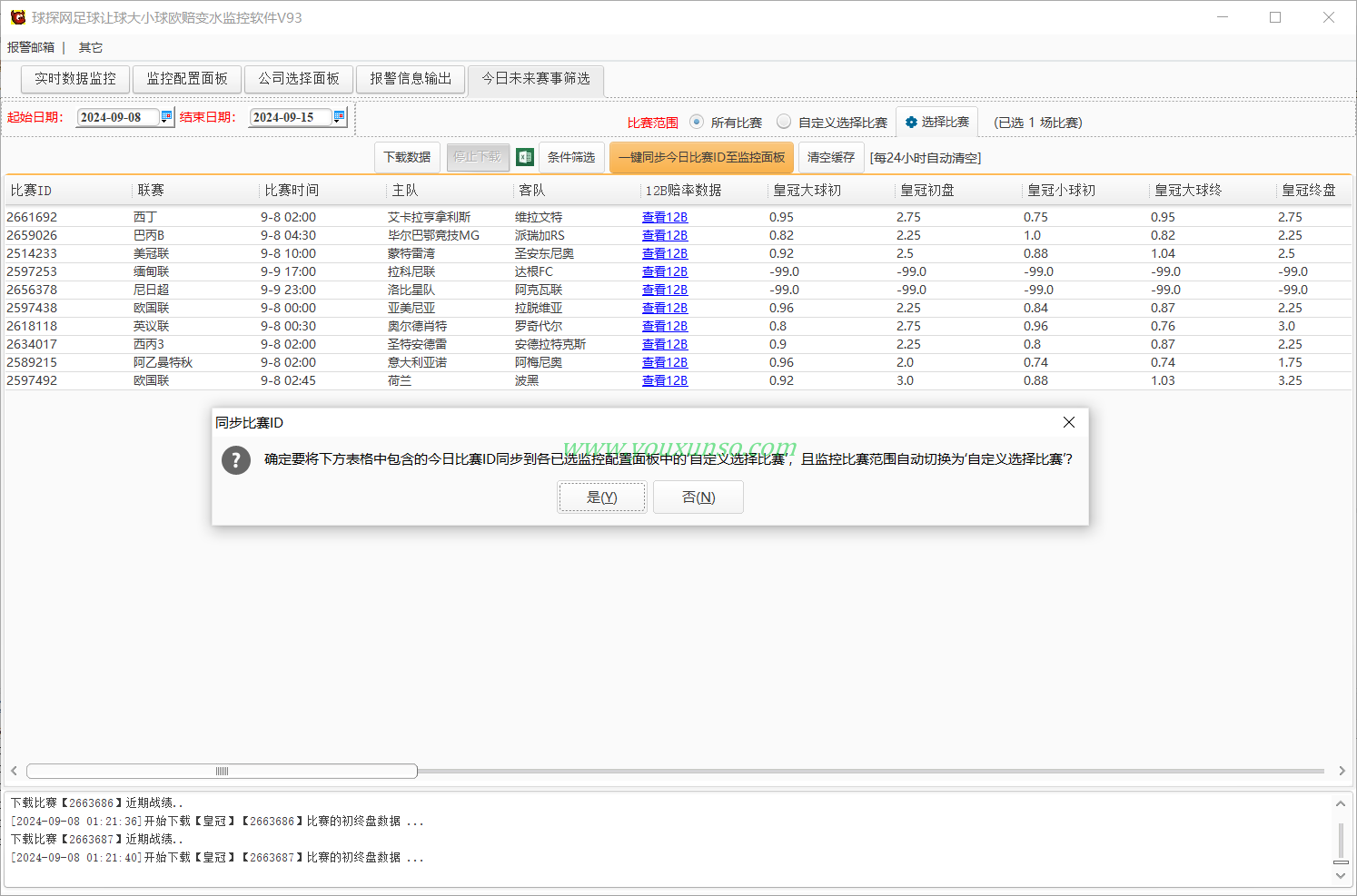
Task: Open 查看12B link for match 2634017
Action: click(665, 344)
